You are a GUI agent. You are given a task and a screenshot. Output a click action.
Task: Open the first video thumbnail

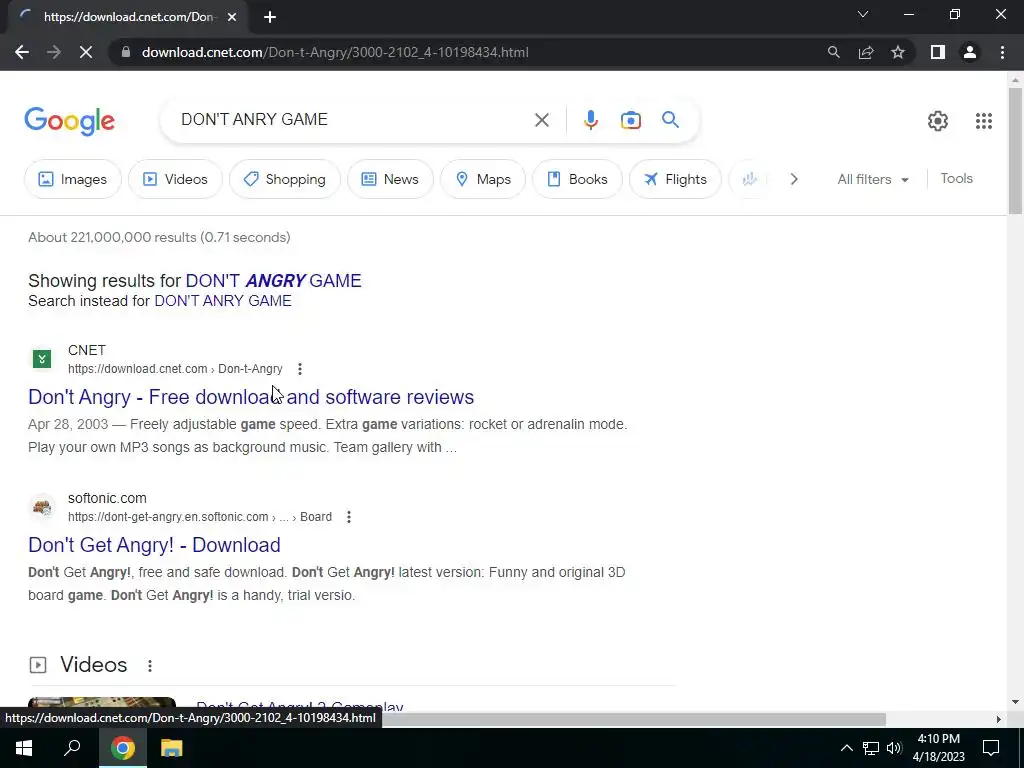(x=102, y=703)
